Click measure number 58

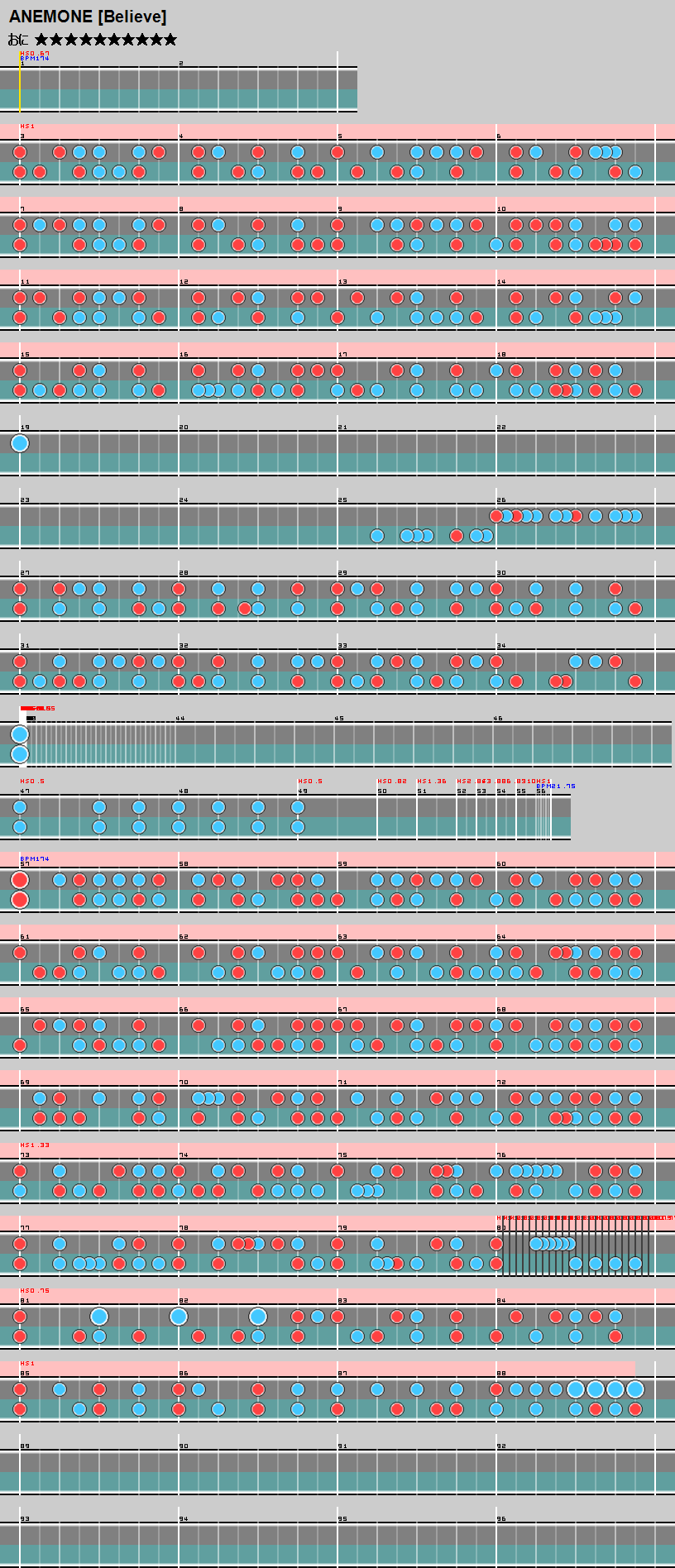coord(184,864)
